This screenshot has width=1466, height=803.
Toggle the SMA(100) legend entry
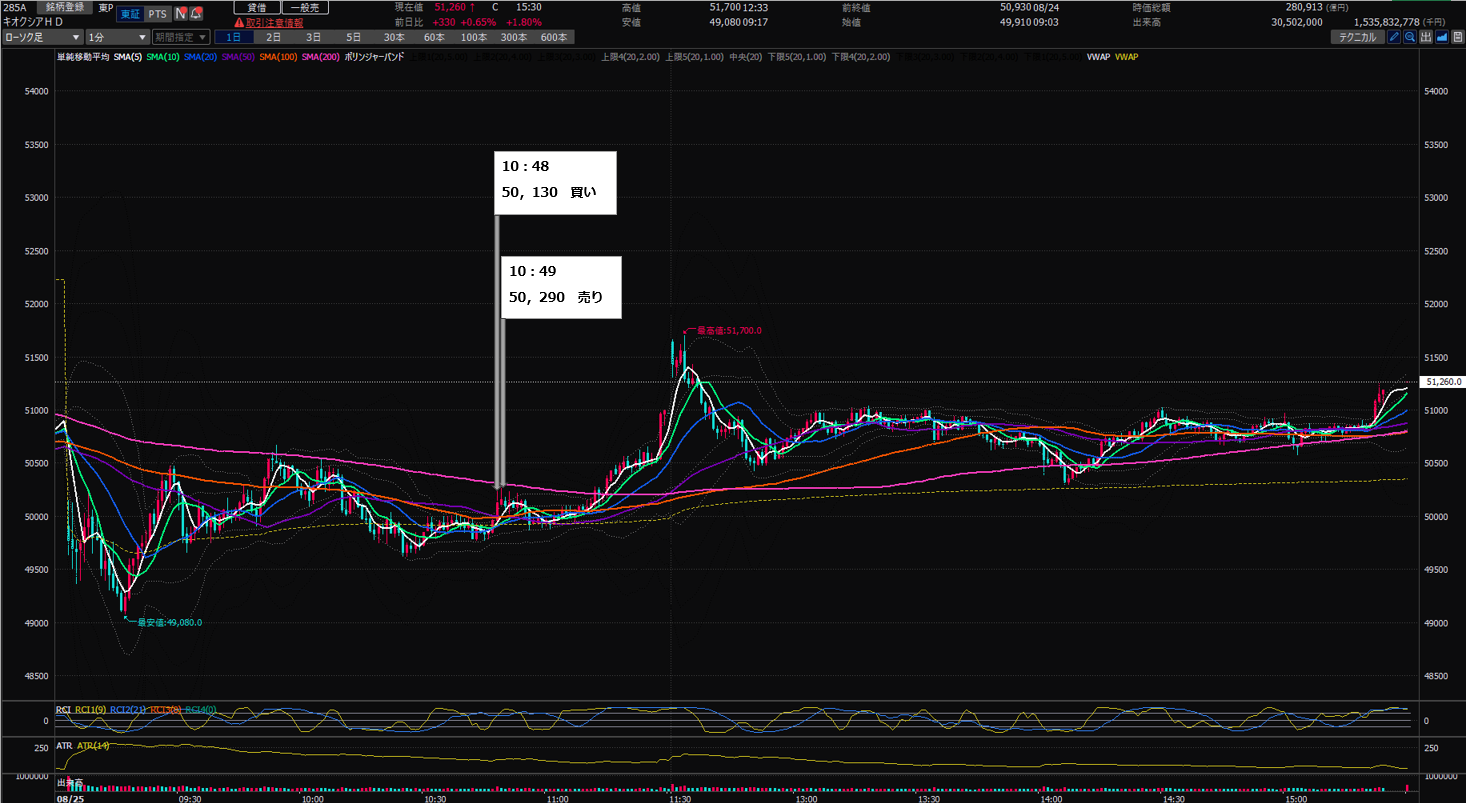point(279,57)
